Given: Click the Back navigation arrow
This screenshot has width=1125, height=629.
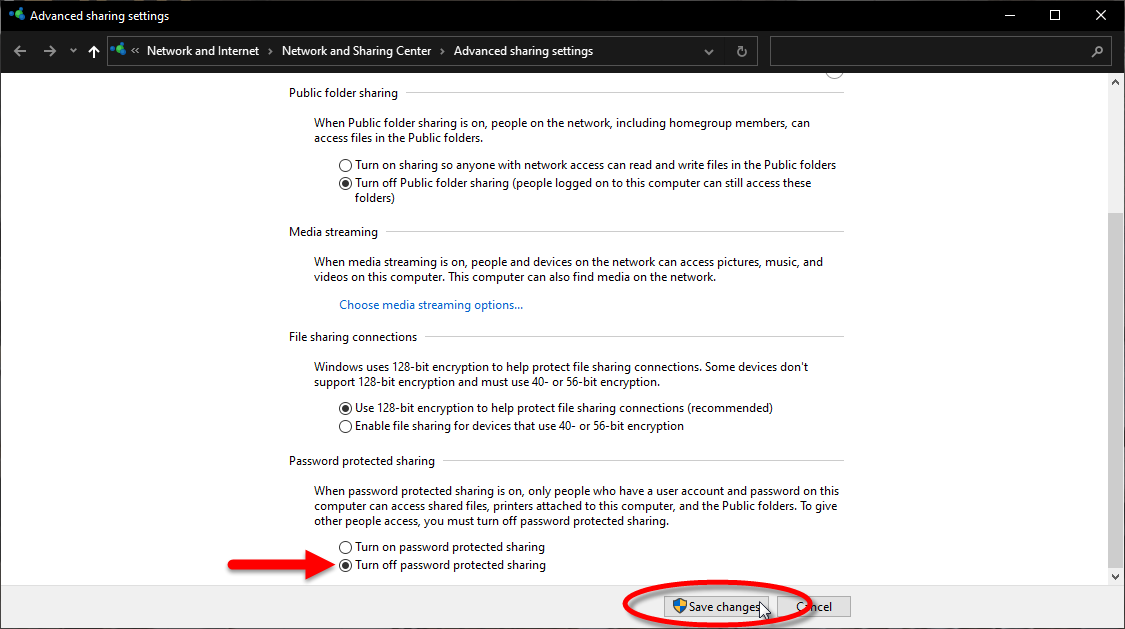Looking at the screenshot, I should pyautogui.click(x=20, y=51).
